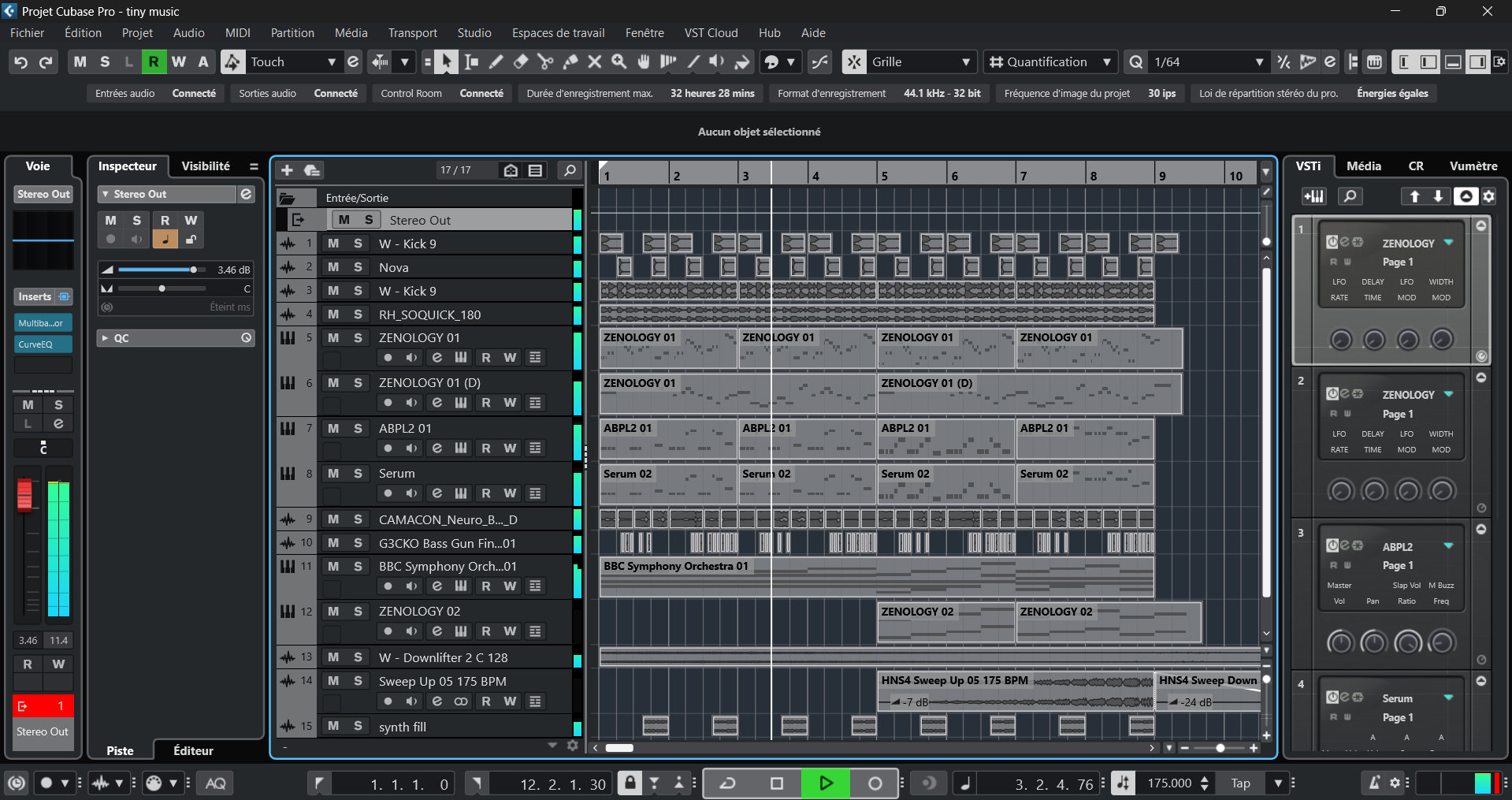The width and height of the screenshot is (1512, 800).
Task: Click the Add Track plus icon
Action: click(287, 170)
